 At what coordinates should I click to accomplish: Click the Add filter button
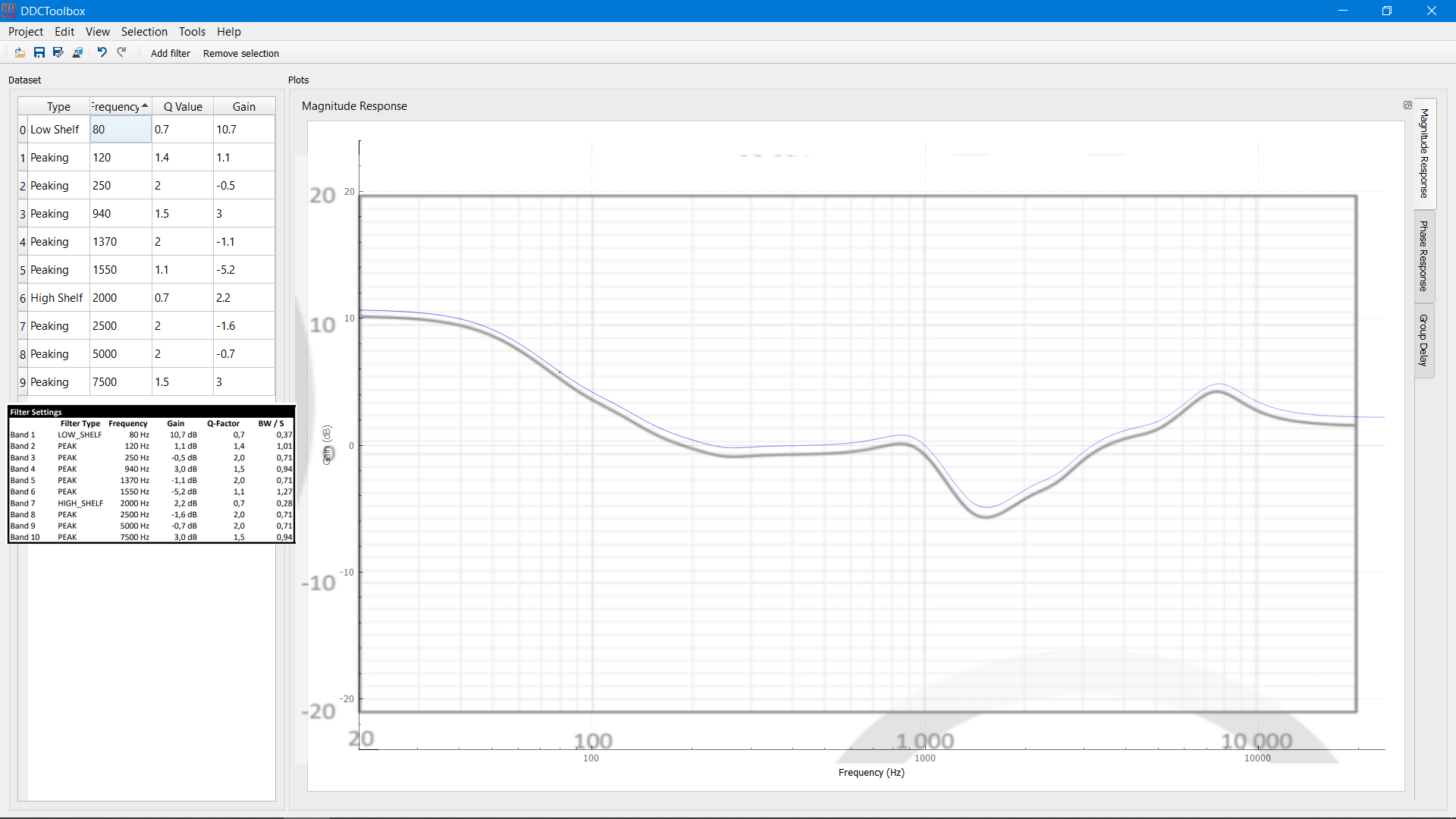(x=171, y=54)
